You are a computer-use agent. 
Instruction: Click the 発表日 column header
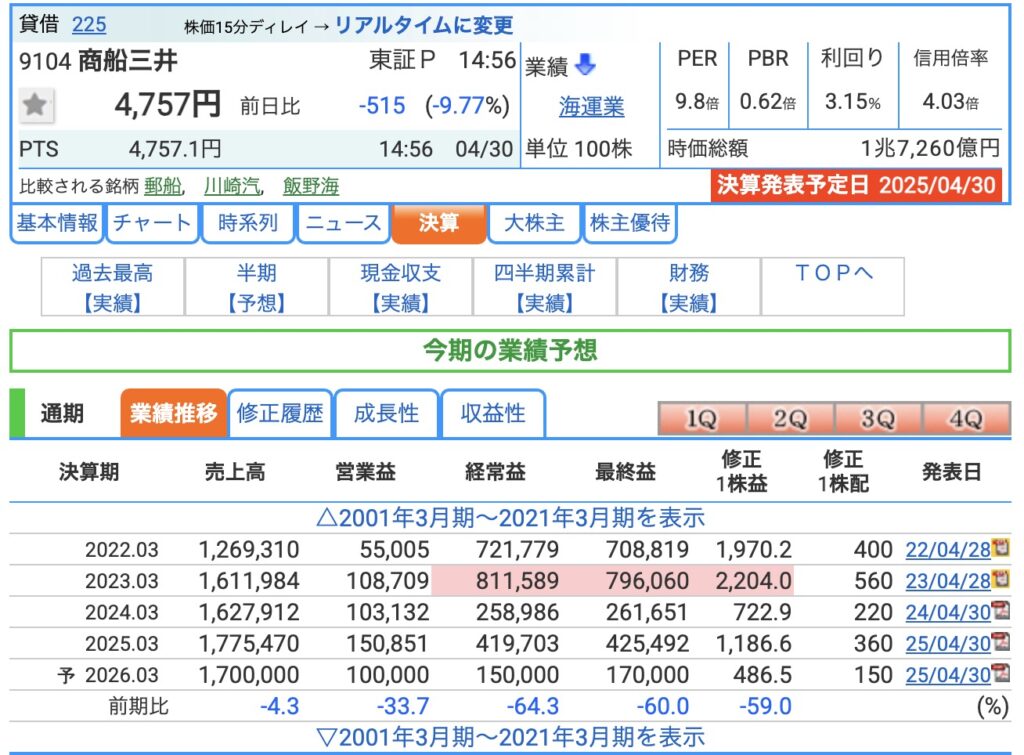click(x=952, y=472)
